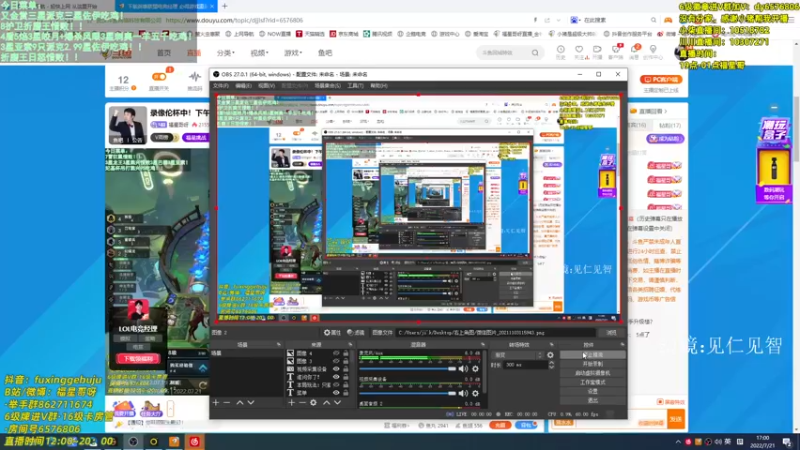The width and height of the screenshot is (800, 450).
Task: Open the OBS 工具(T) menu
Action: pos(355,86)
